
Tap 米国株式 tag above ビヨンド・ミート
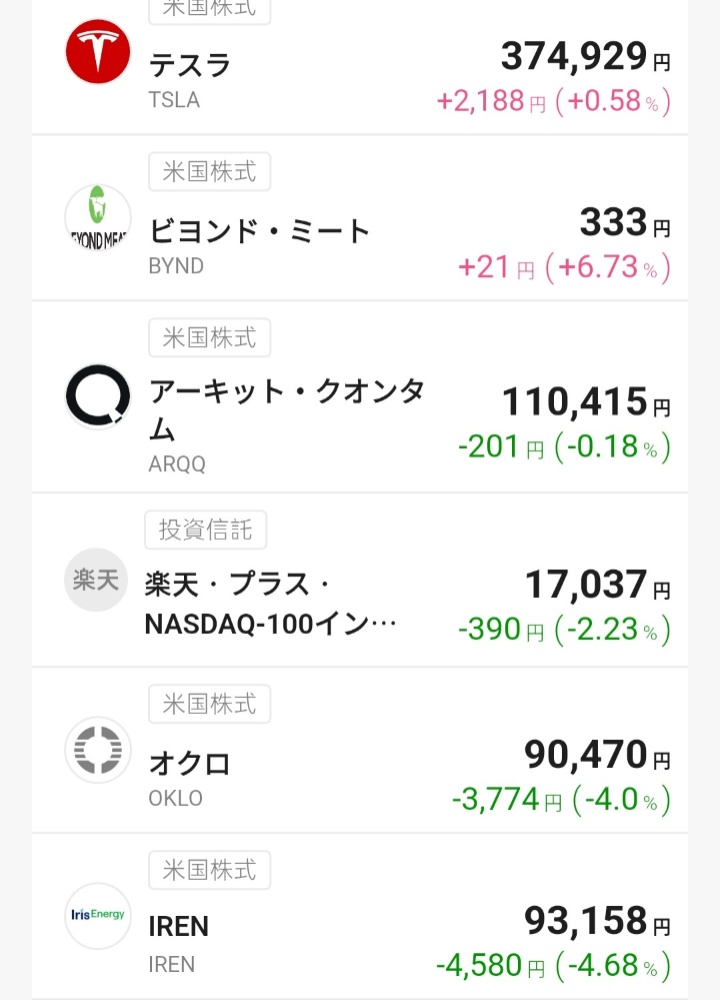coord(209,172)
